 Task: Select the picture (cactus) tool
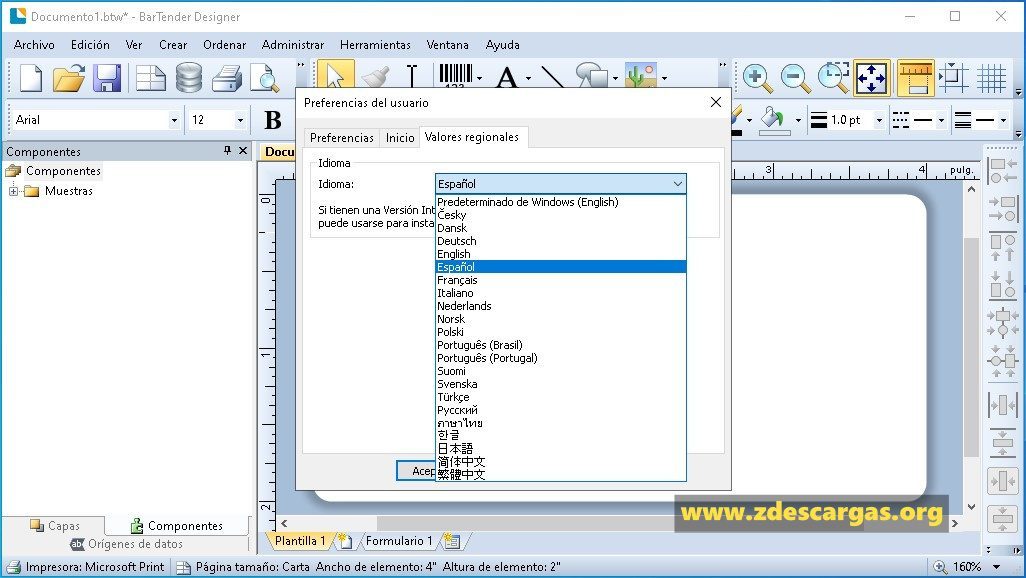[x=641, y=75]
